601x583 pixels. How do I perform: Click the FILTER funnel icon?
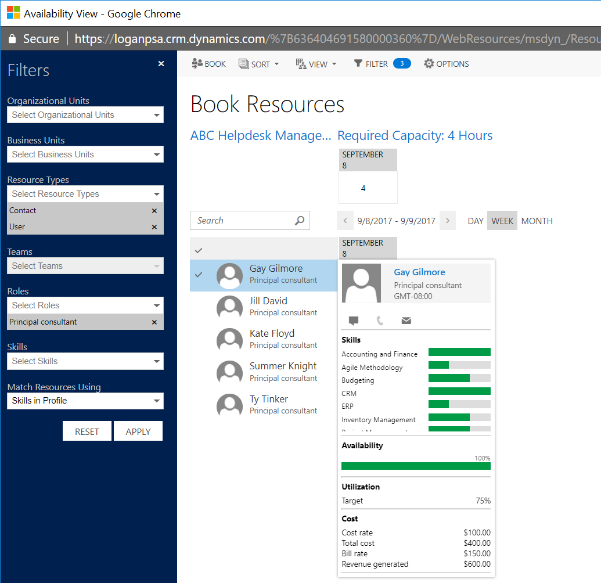(x=358, y=63)
